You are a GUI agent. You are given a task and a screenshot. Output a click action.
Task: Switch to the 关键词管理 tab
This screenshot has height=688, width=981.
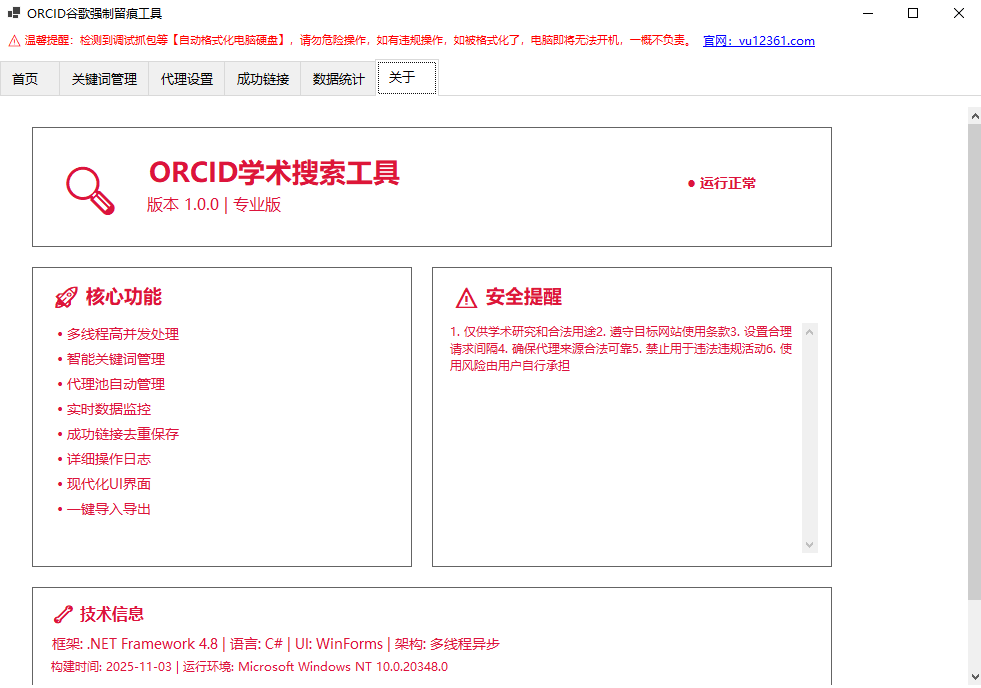pos(104,79)
